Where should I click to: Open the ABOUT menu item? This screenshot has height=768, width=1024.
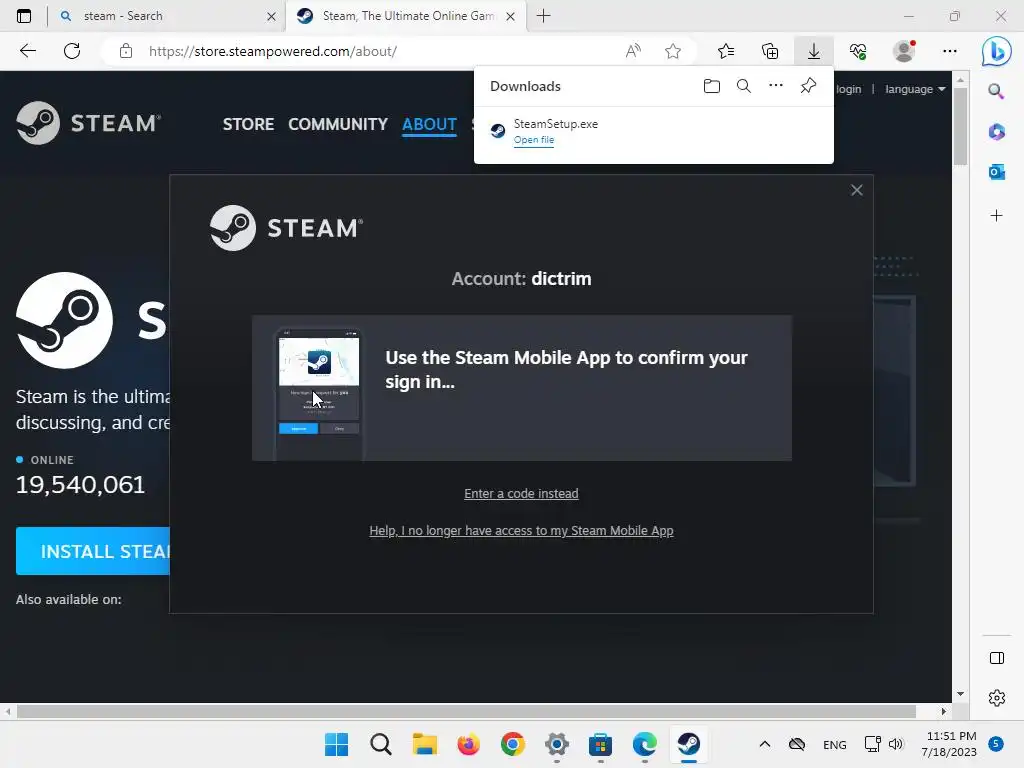429,124
